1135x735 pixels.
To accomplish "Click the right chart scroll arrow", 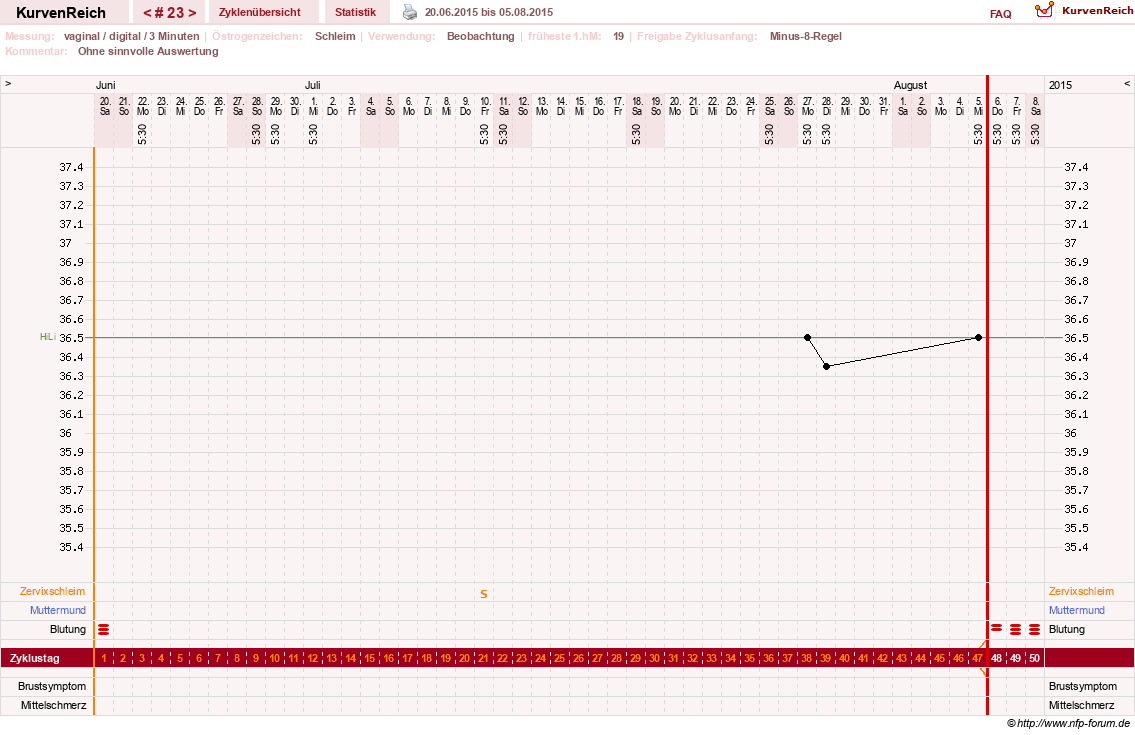I will click(1126, 84).
